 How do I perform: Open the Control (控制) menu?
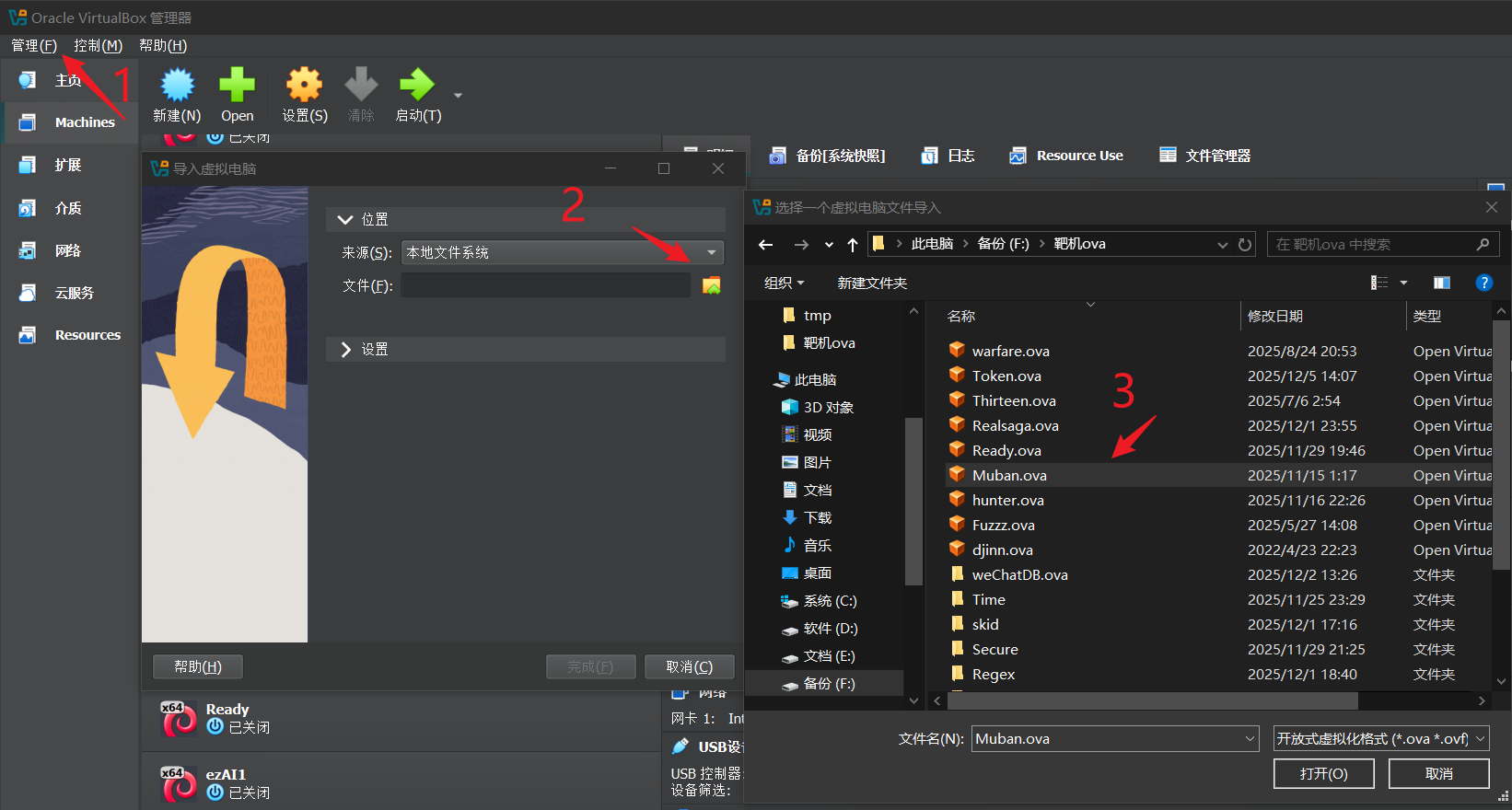(98, 46)
